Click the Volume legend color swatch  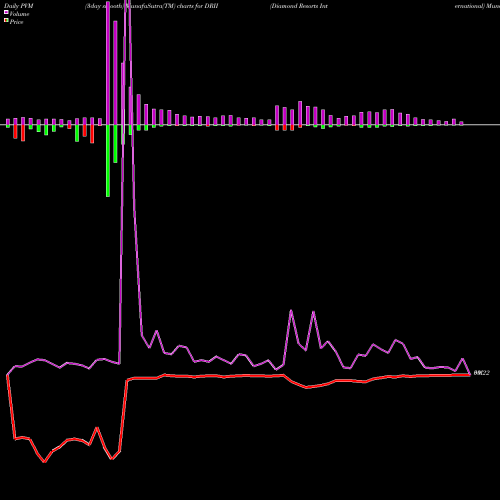pos(6,12)
